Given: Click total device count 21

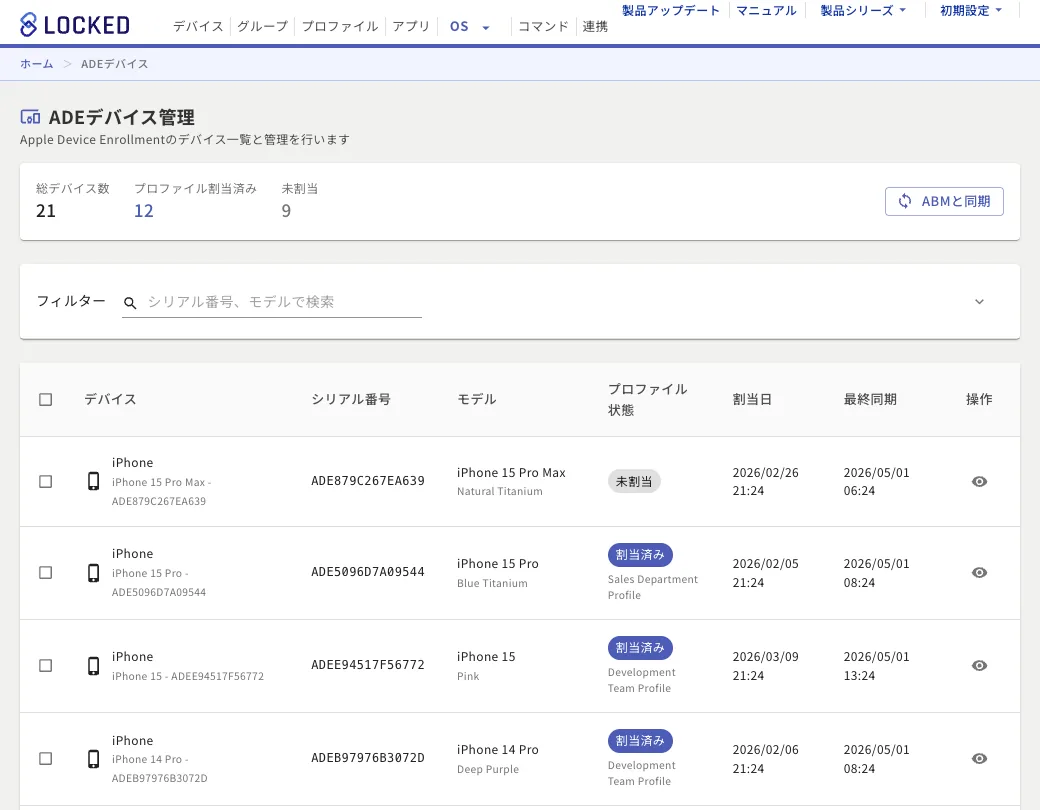Looking at the screenshot, I should click(46, 211).
